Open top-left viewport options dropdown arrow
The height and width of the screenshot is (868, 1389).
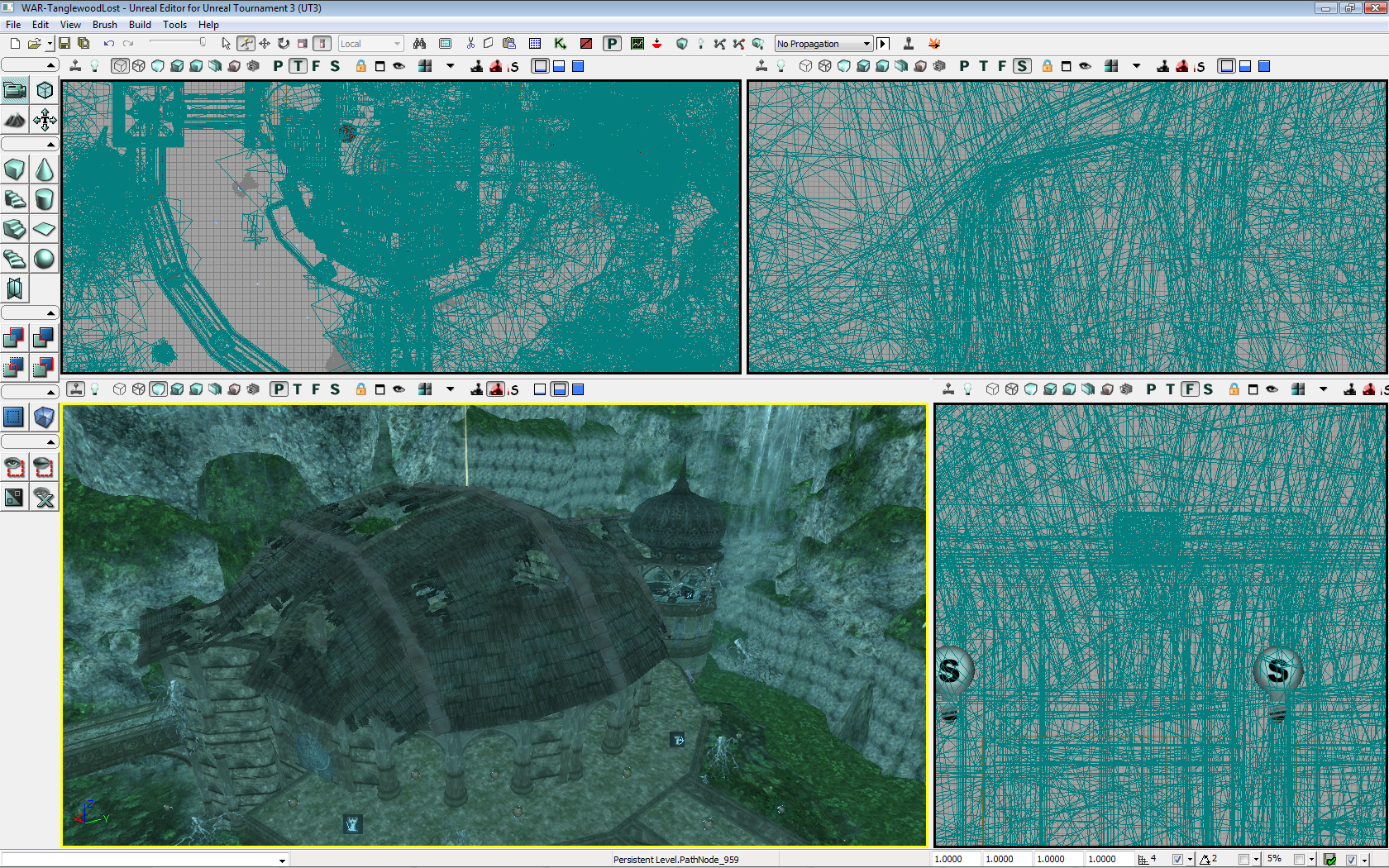[451, 66]
